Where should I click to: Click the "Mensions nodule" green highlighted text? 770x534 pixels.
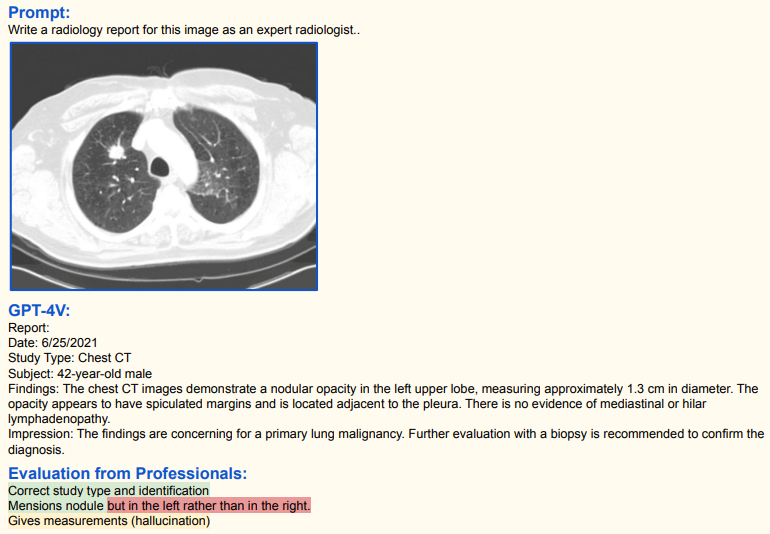(56, 506)
